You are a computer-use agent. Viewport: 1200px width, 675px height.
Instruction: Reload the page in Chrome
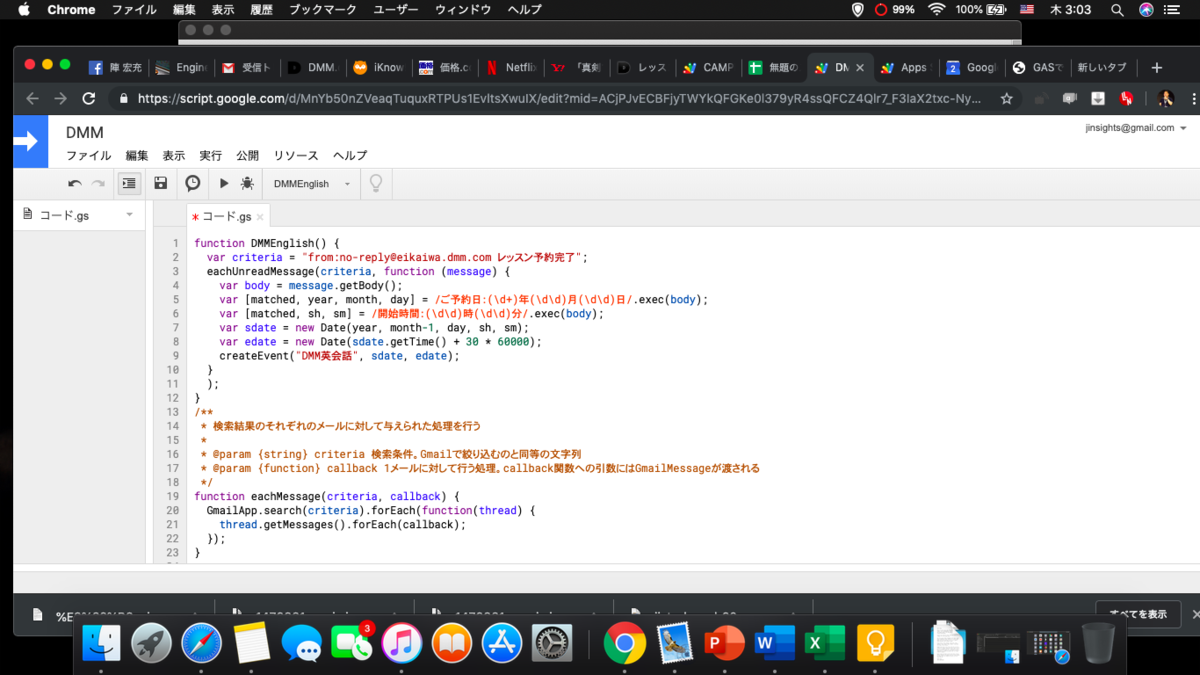(x=88, y=98)
